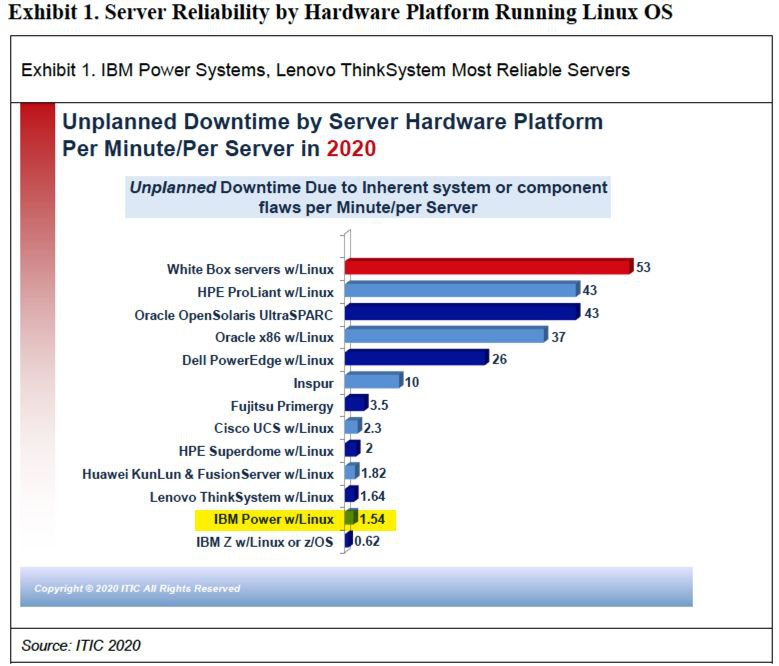Click the Inspur light blue bar
Screen dimensions: 779x666
point(373,381)
